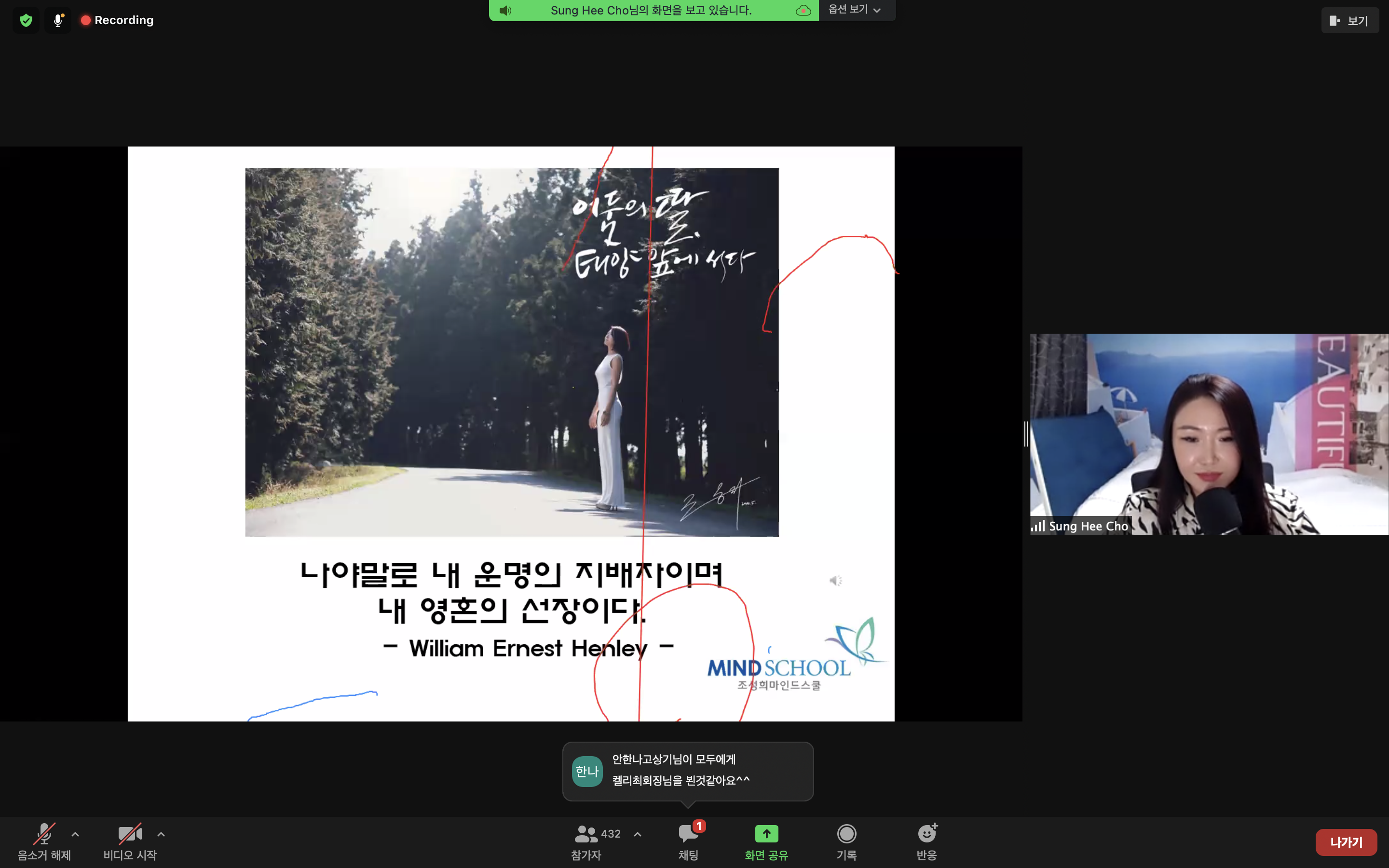Click the microphone status icon at top
Image resolution: width=1389 pixels, height=868 pixels.
click(58, 21)
